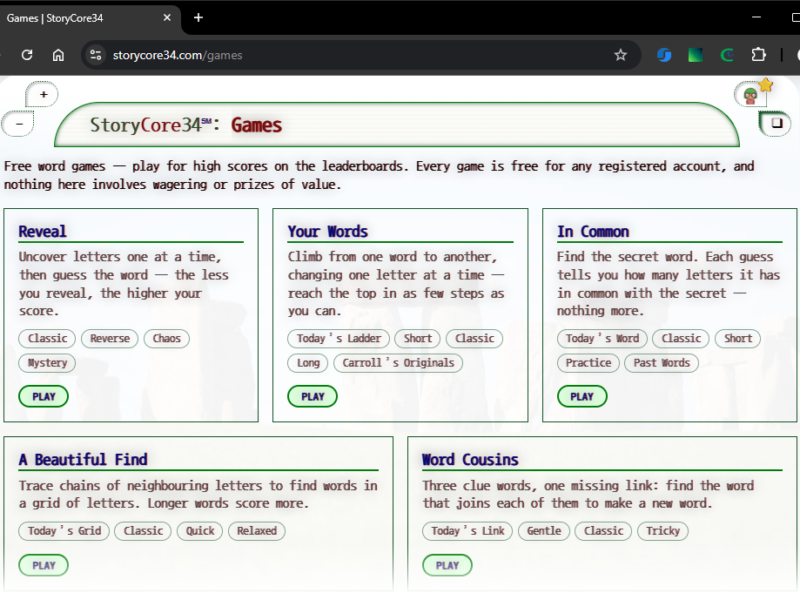This screenshot has height=600, width=800.
Task: Select Reverse mode under Reveal
Action: point(110,338)
